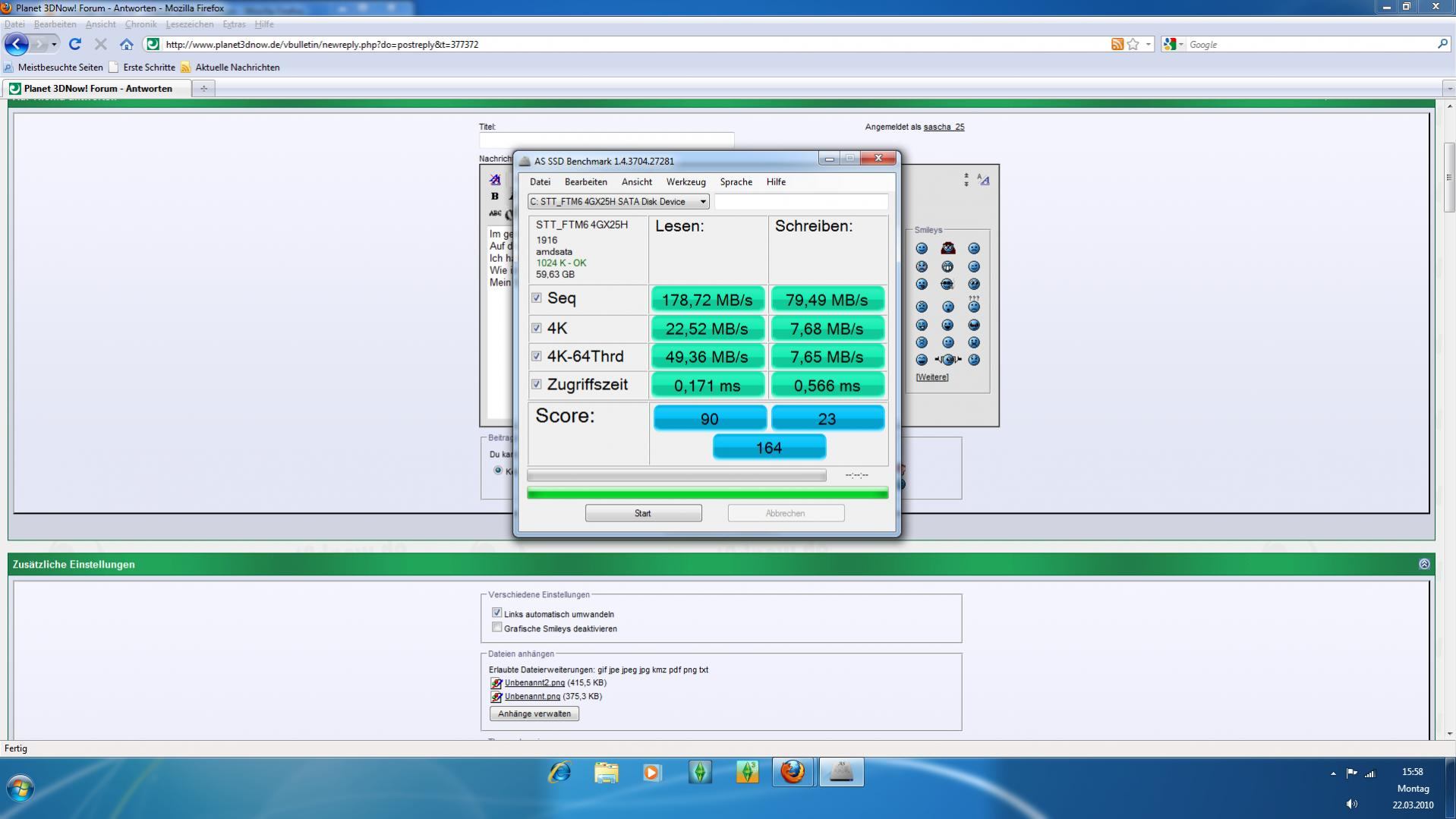Open the Windows Start orb
This screenshot has width=1456, height=819.
20,788
